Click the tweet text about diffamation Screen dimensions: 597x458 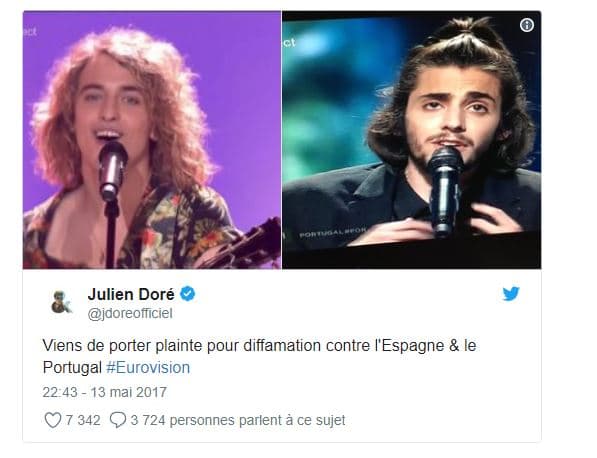click(x=259, y=357)
